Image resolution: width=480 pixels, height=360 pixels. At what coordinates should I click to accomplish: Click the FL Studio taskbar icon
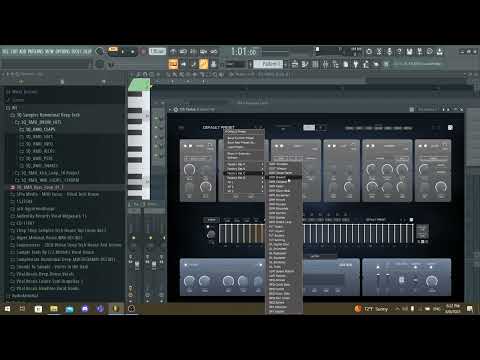[115, 309]
